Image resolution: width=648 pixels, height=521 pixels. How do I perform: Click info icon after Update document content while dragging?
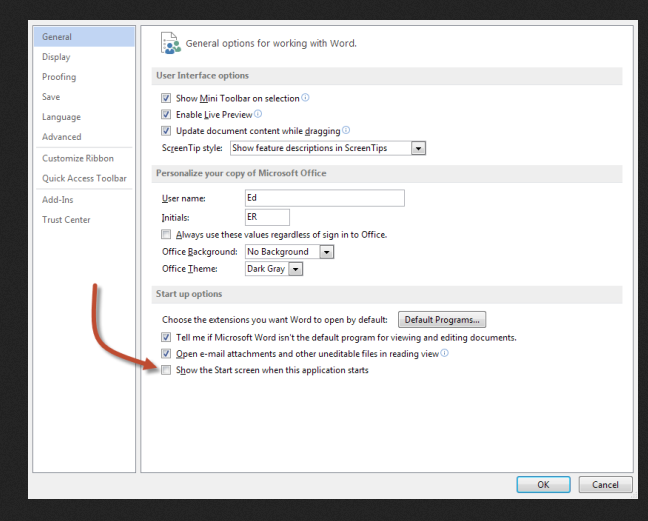[346, 130]
